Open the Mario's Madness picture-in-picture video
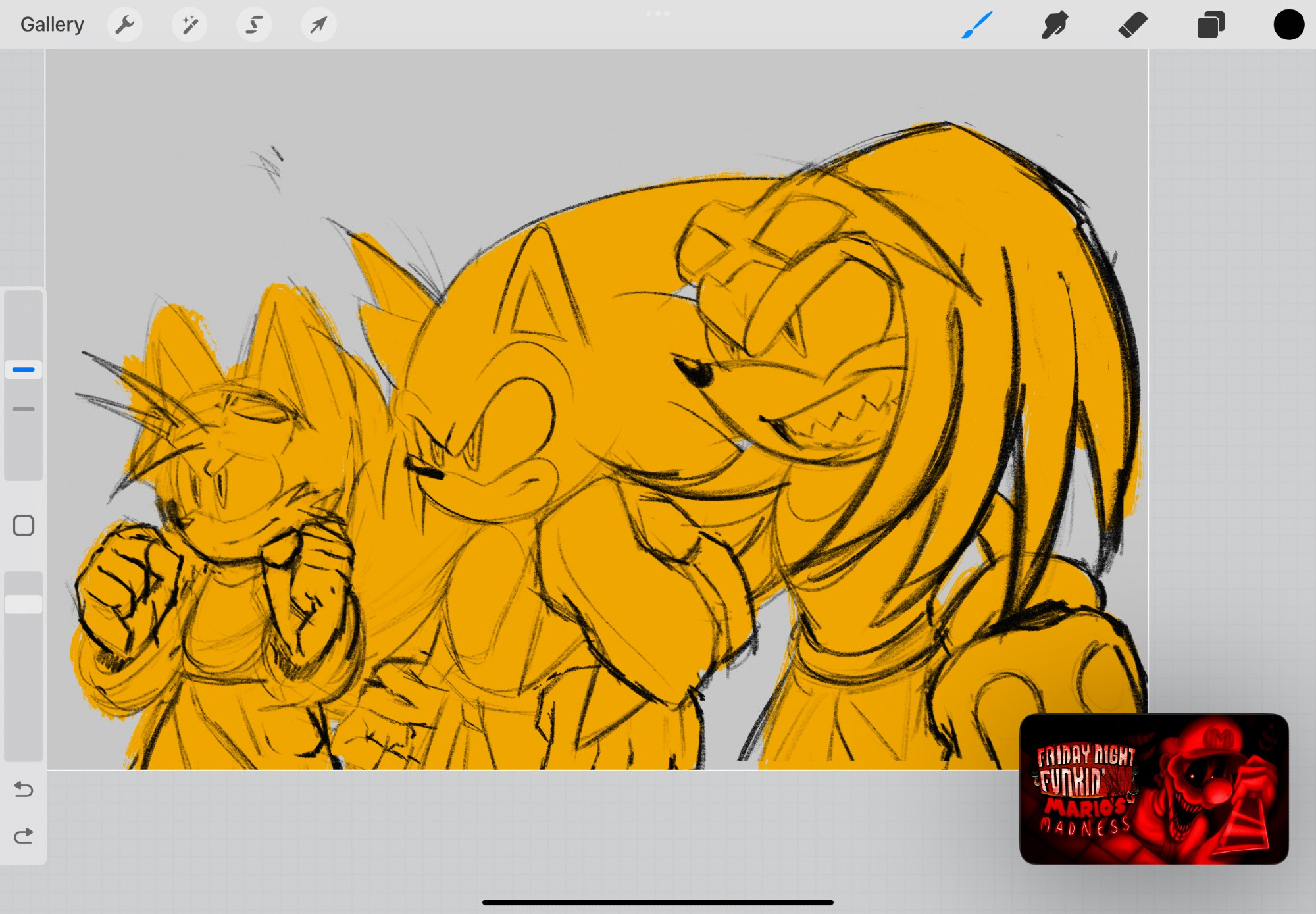Viewport: 1316px width, 914px height. 1153,788
